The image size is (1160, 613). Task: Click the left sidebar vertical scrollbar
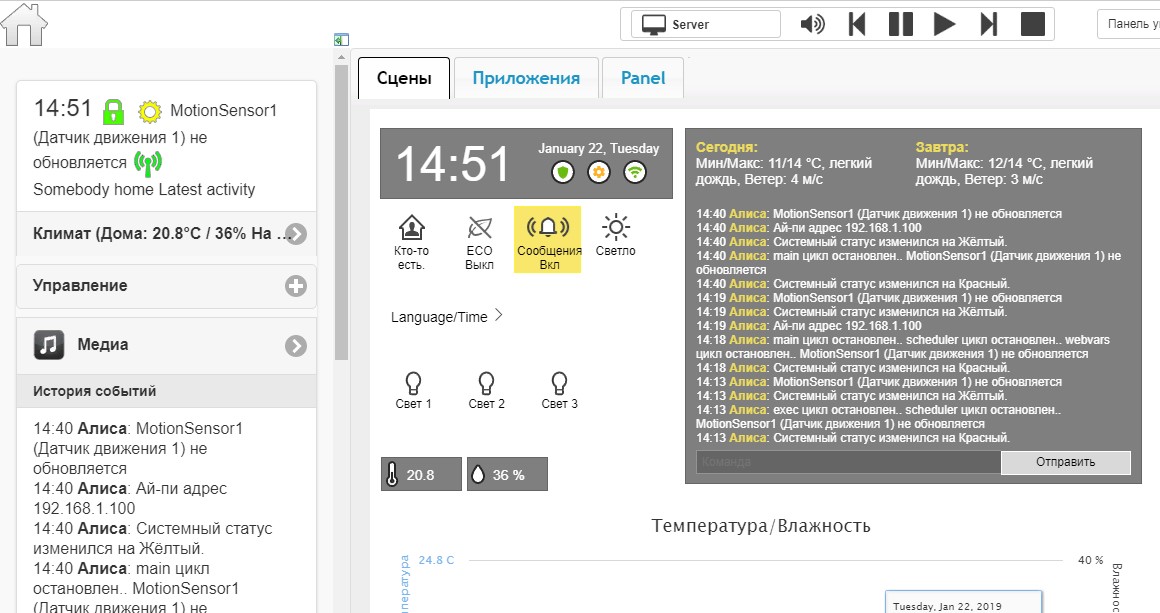click(x=341, y=212)
